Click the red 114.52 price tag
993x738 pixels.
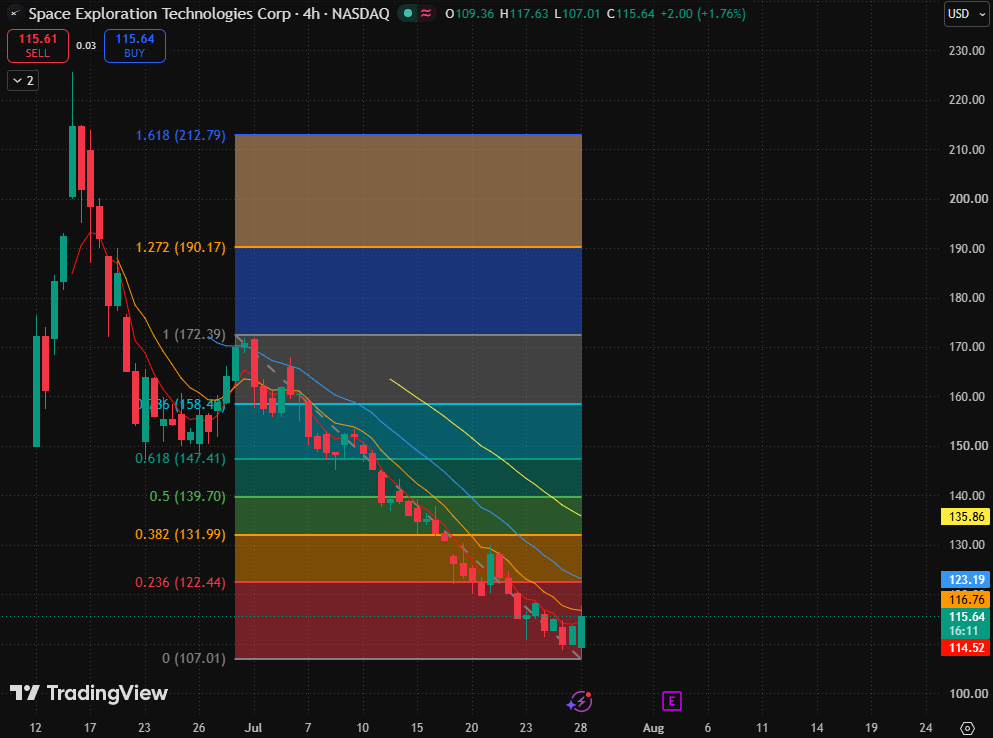[966, 647]
